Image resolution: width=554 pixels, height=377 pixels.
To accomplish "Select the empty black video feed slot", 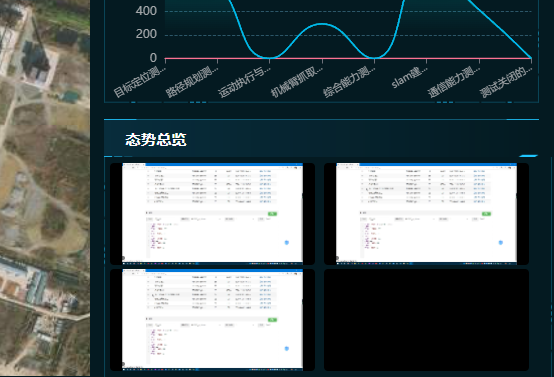I will click(426, 320).
